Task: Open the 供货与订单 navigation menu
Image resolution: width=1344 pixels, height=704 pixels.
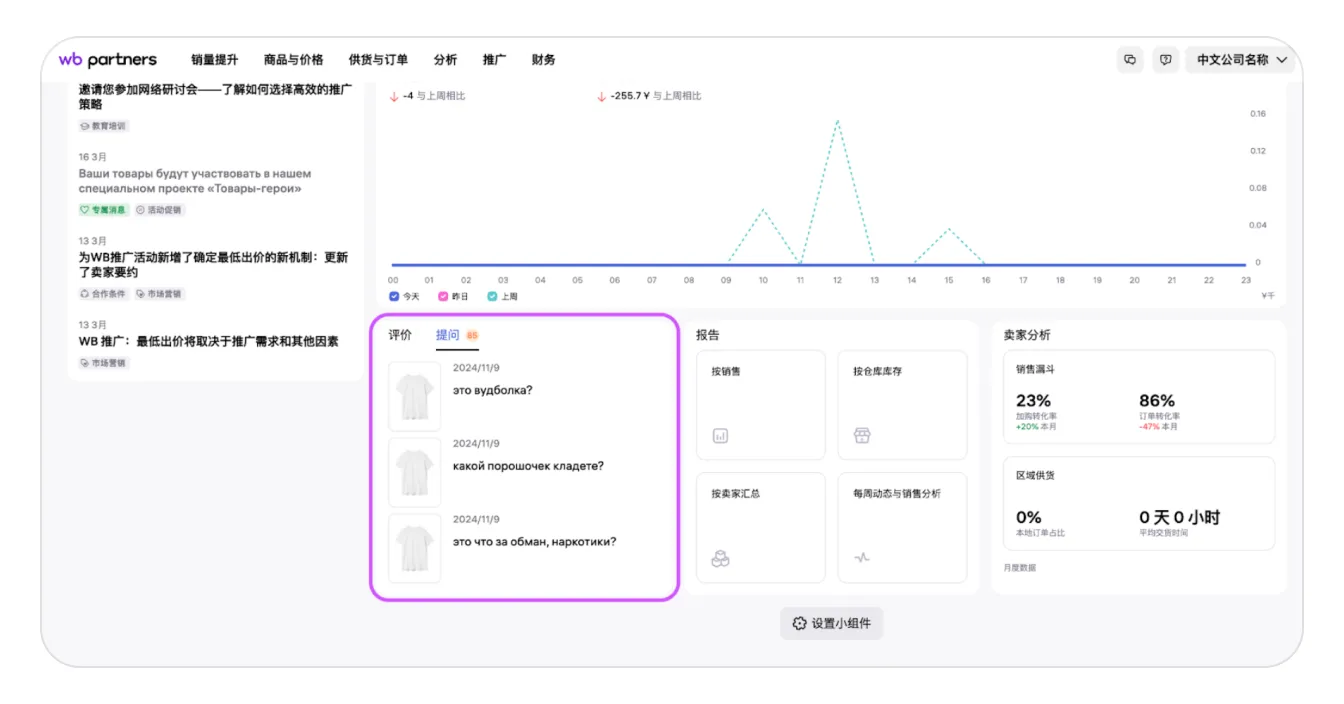Action: 378,60
